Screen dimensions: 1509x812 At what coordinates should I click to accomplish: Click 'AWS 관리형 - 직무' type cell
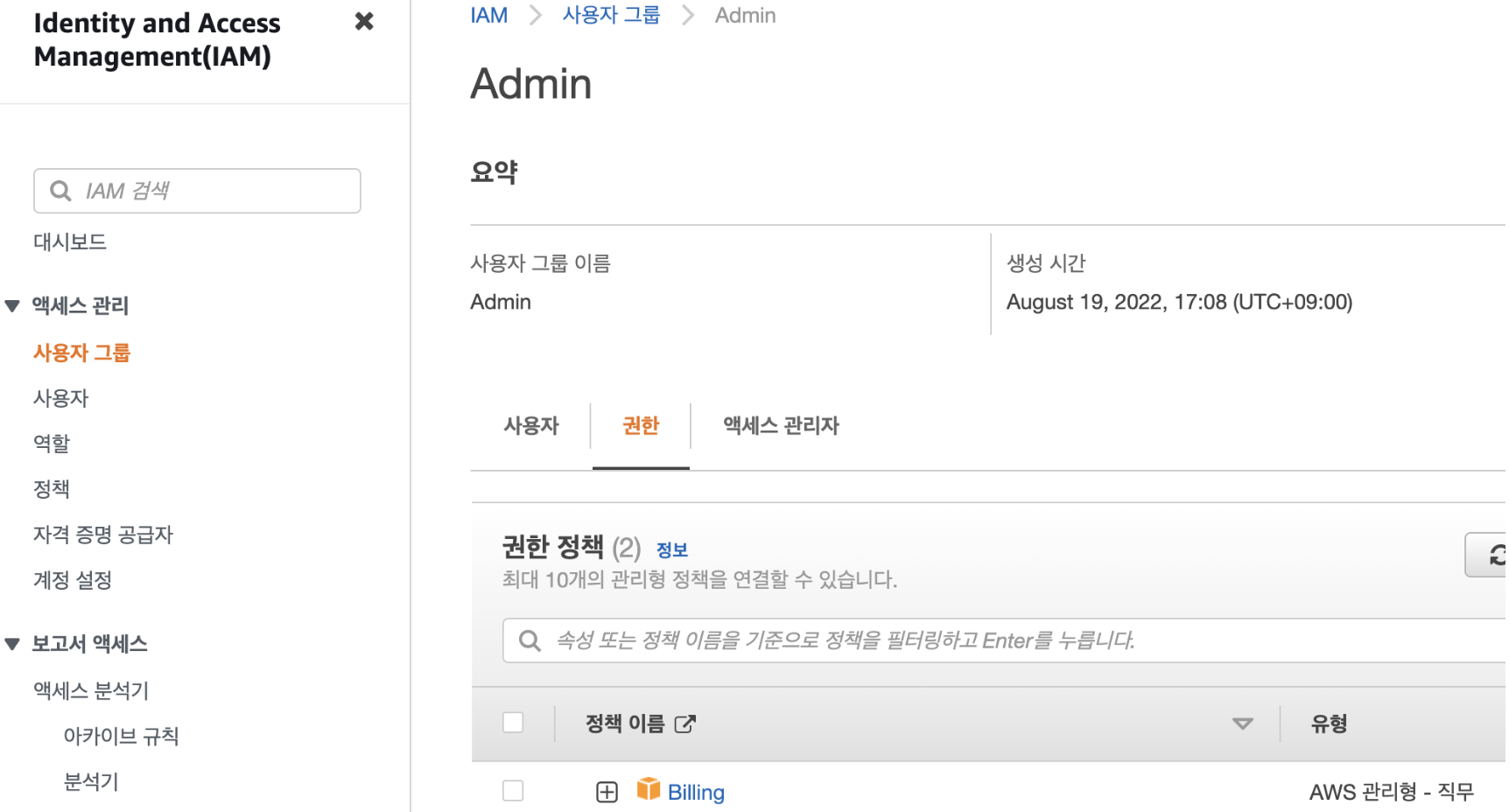tap(1392, 792)
